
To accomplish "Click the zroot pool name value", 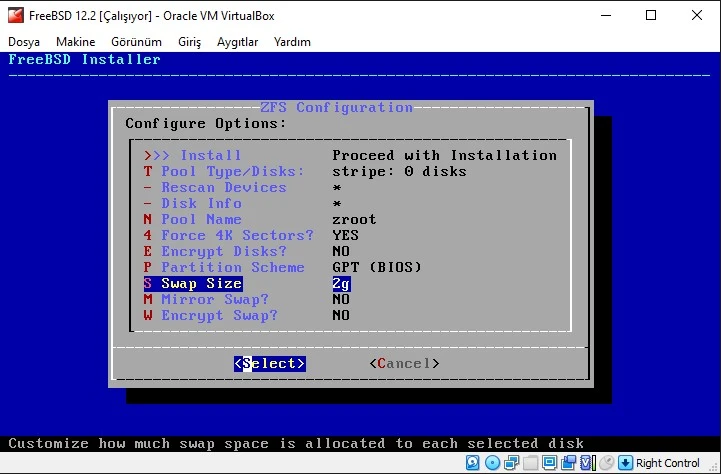I will click(x=354, y=219).
